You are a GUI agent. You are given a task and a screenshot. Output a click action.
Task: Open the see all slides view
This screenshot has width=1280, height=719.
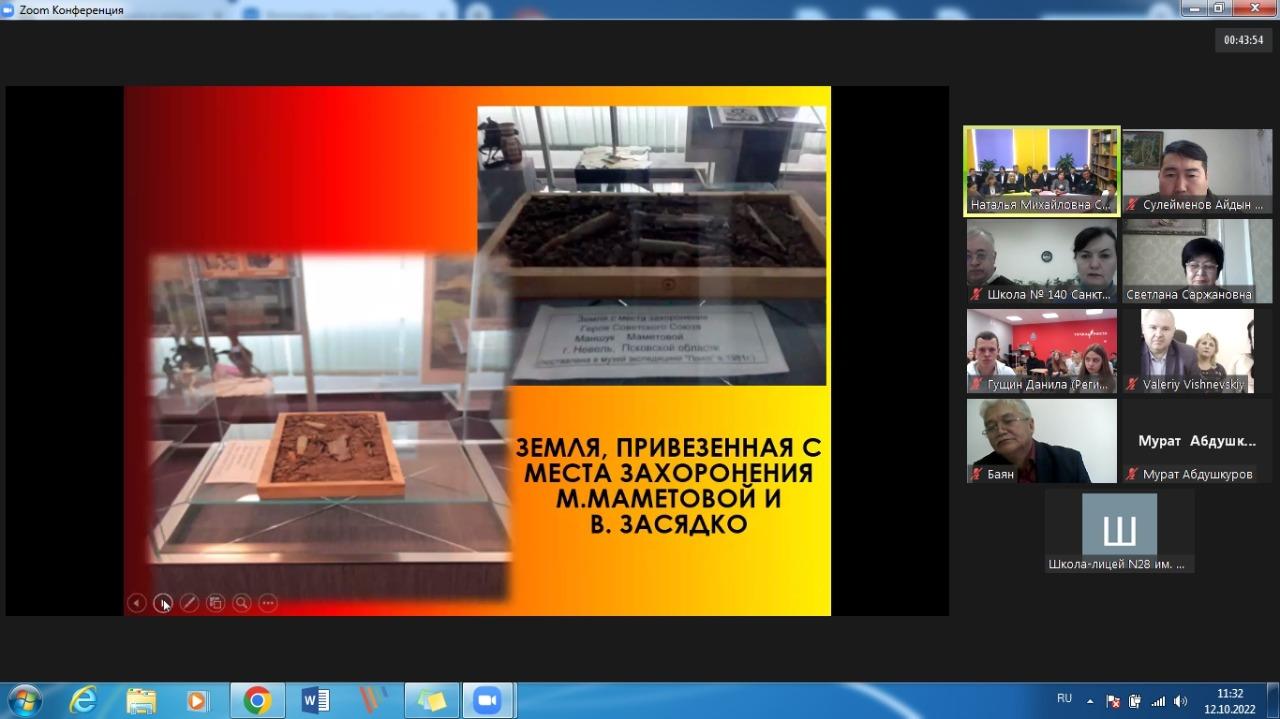tap(215, 603)
